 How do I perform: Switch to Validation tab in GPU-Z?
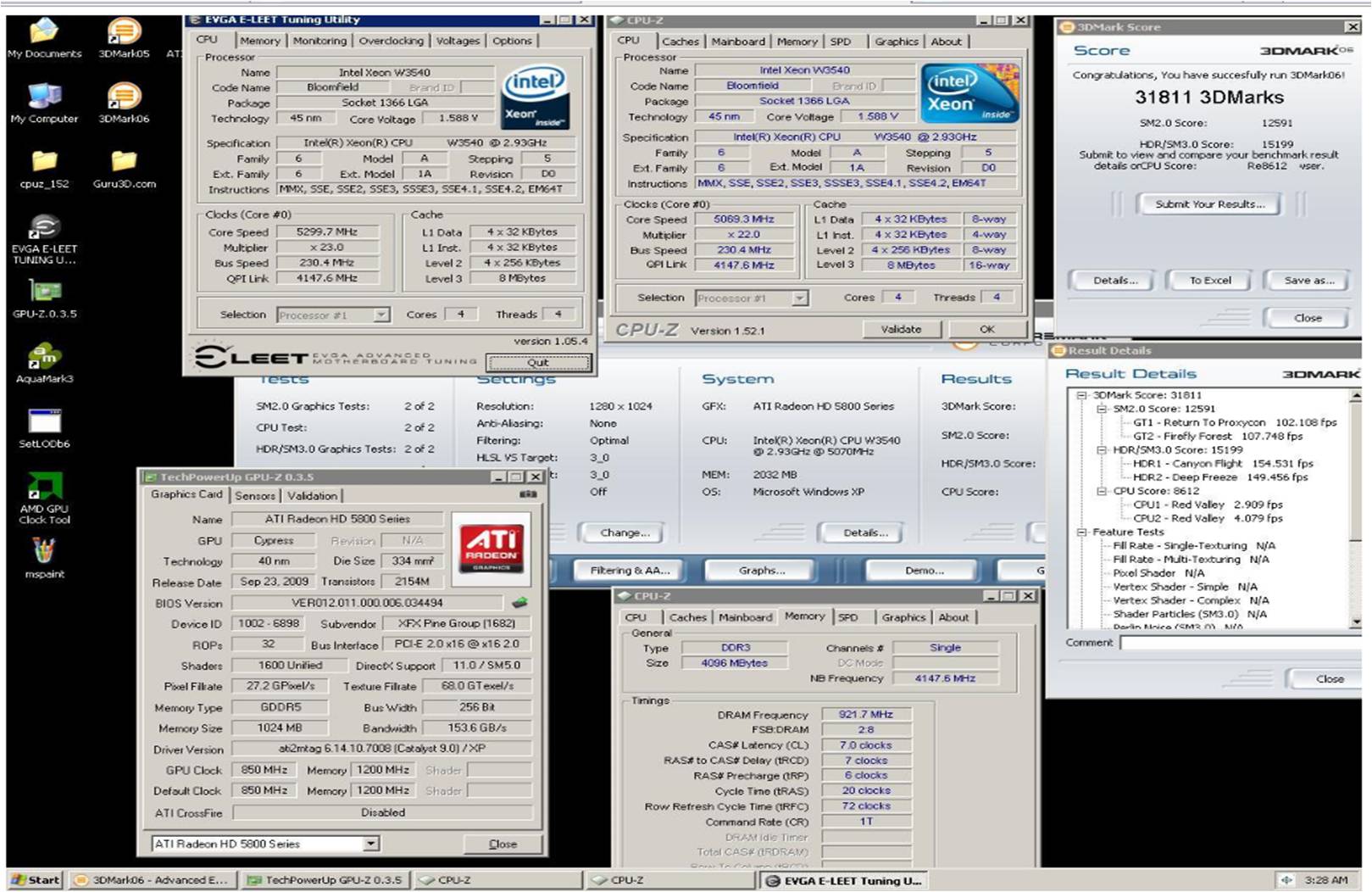[312, 496]
